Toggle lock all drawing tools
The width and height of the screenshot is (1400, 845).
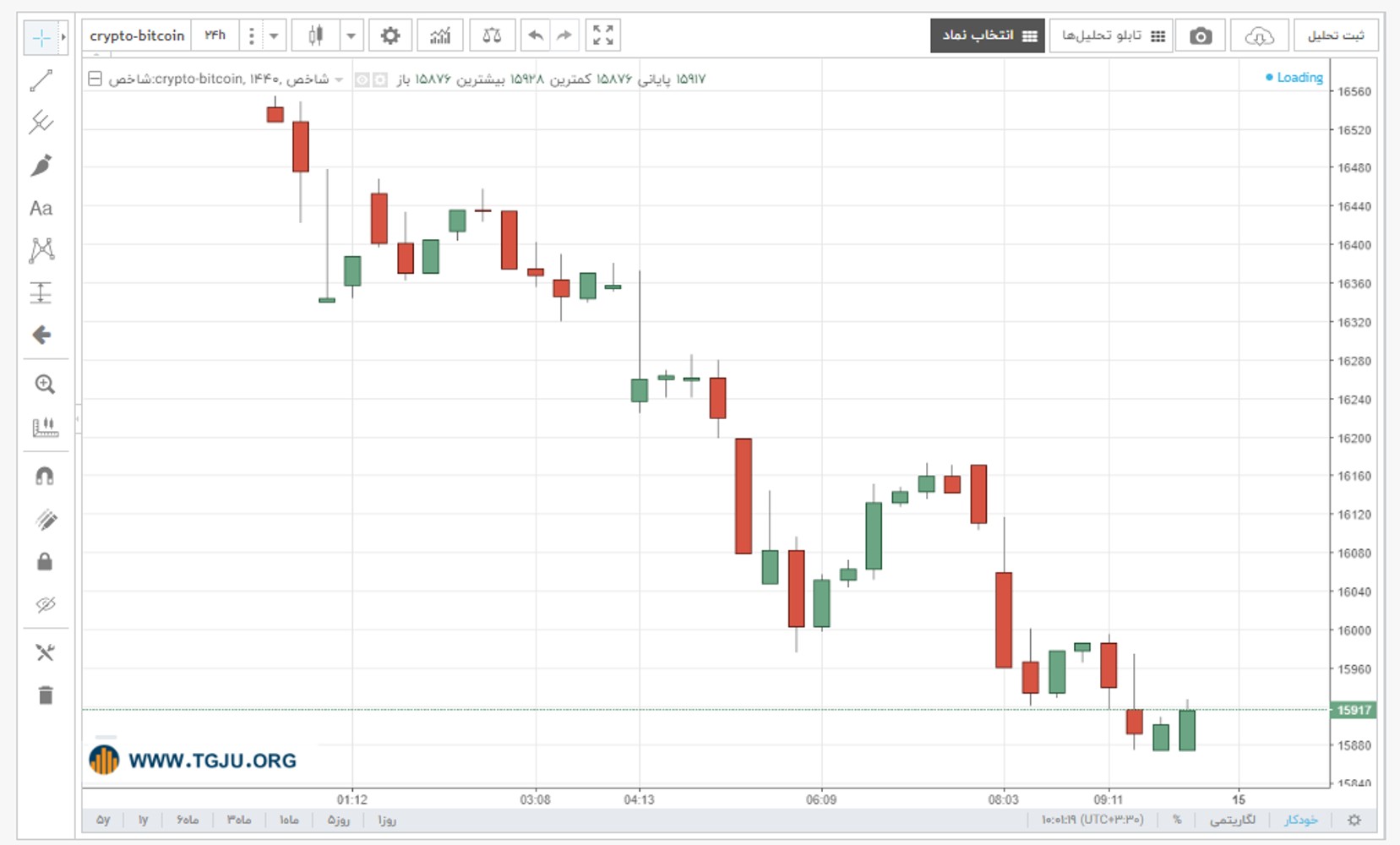(45, 562)
